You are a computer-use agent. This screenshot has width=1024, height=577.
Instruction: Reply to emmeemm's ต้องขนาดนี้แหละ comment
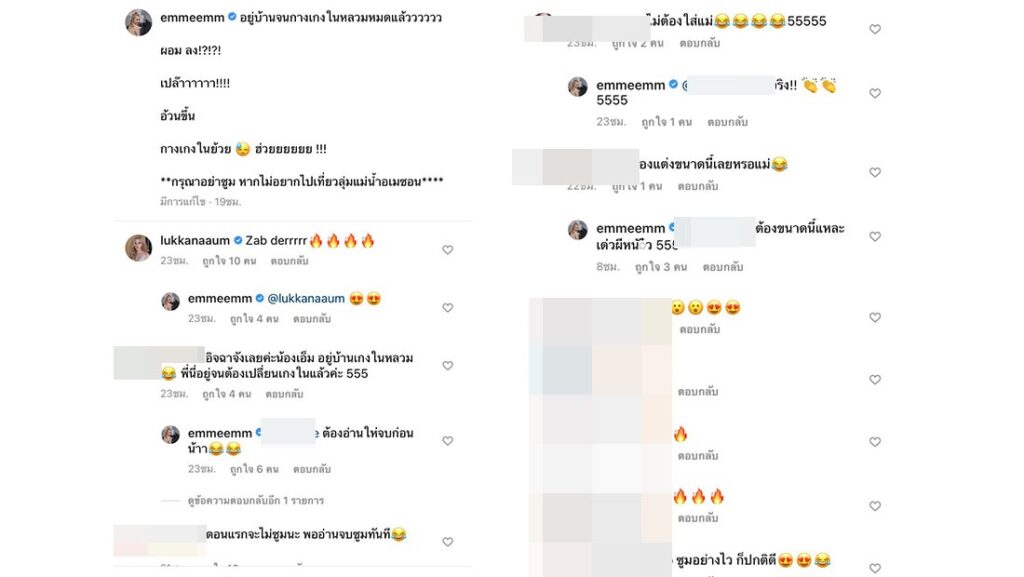tap(722, 267)
